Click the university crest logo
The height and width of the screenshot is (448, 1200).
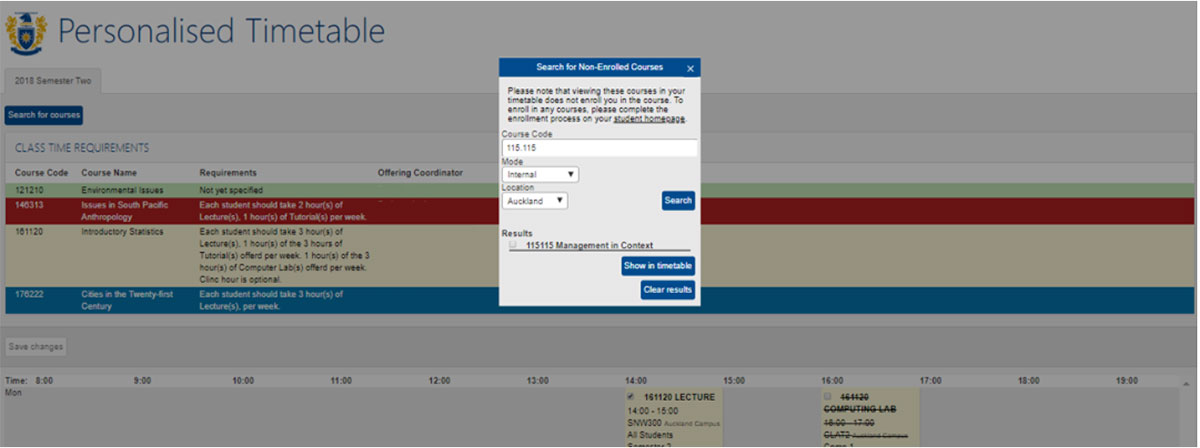26,33
